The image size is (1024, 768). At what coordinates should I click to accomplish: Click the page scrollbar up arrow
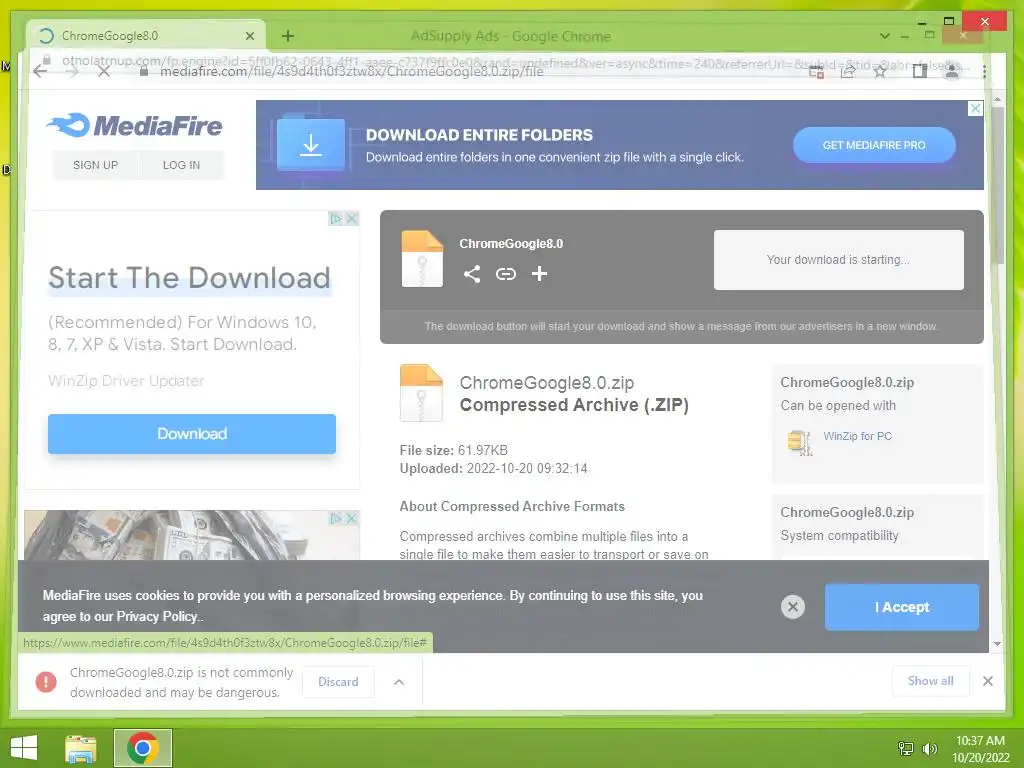[997, 99]
